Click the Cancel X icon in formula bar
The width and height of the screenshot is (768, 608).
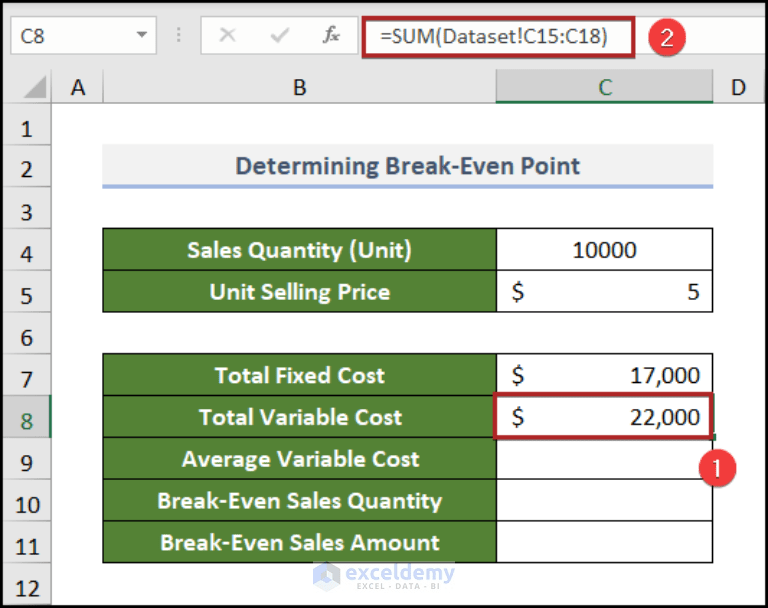[228, 35]
